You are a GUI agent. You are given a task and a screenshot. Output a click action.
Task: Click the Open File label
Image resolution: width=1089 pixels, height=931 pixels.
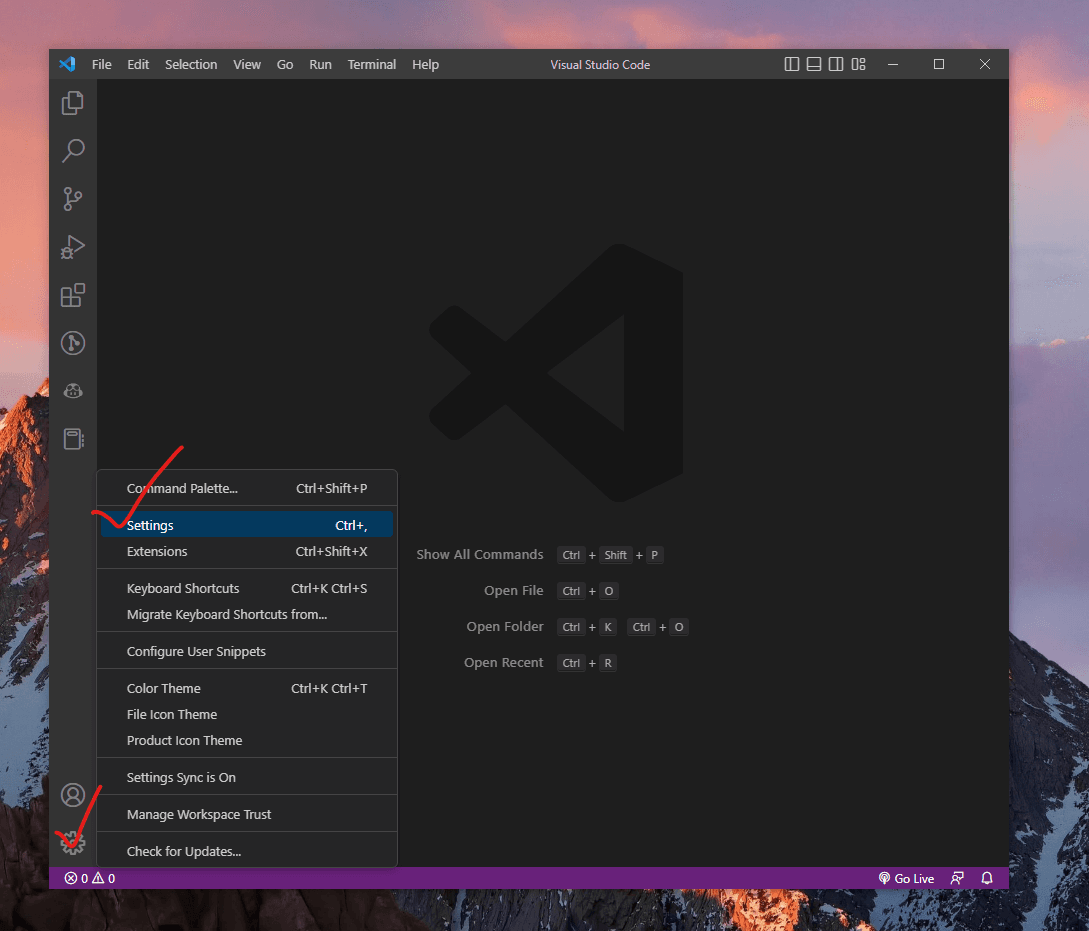pyautogui.click(x=514, y=591)
